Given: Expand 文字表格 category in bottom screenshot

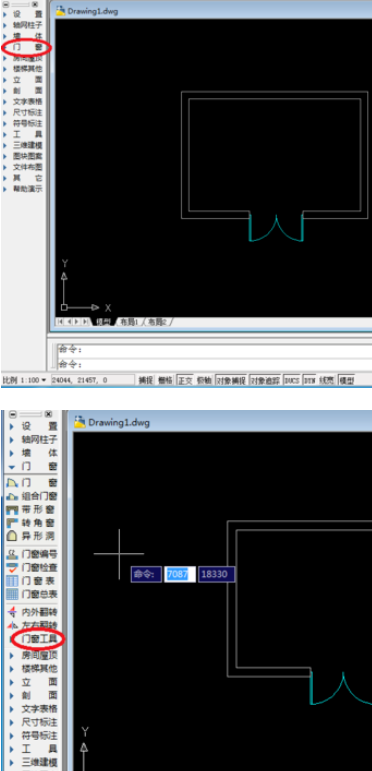Looking at the screenshot, I should pyautogui.click(x=33, y=709).
